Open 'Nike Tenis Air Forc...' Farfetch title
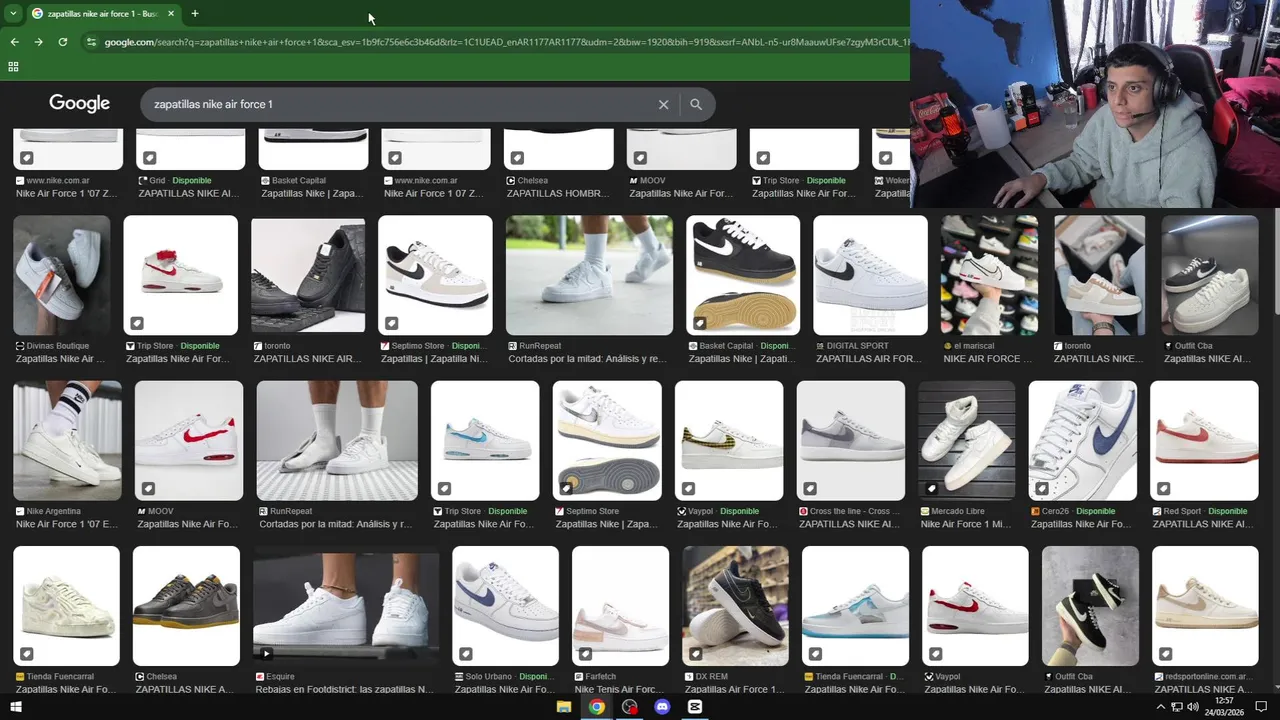The height and width of the screenshot is (720, 1280). pyautogui.click(x=619, y=689)
